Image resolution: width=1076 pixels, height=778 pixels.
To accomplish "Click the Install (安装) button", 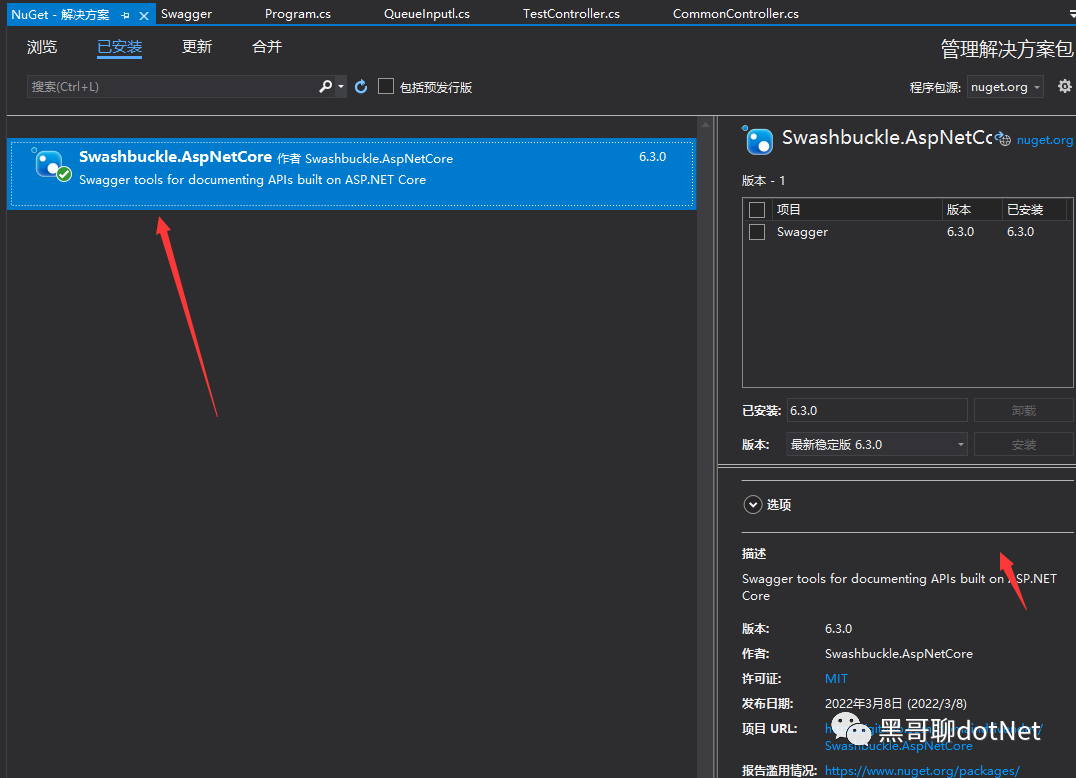I will pos(1024,445).
